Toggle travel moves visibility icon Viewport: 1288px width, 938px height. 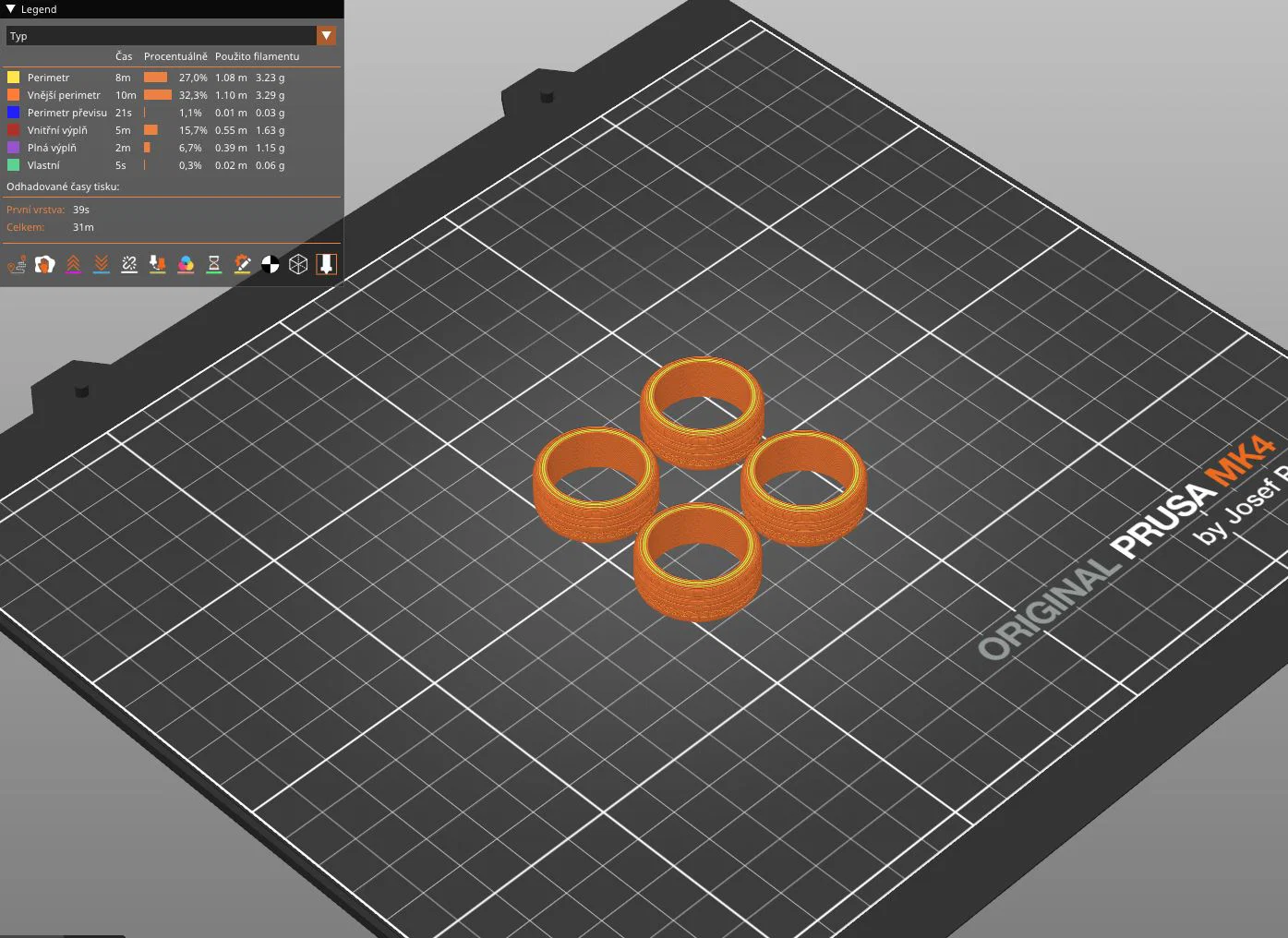coord(17,265)
